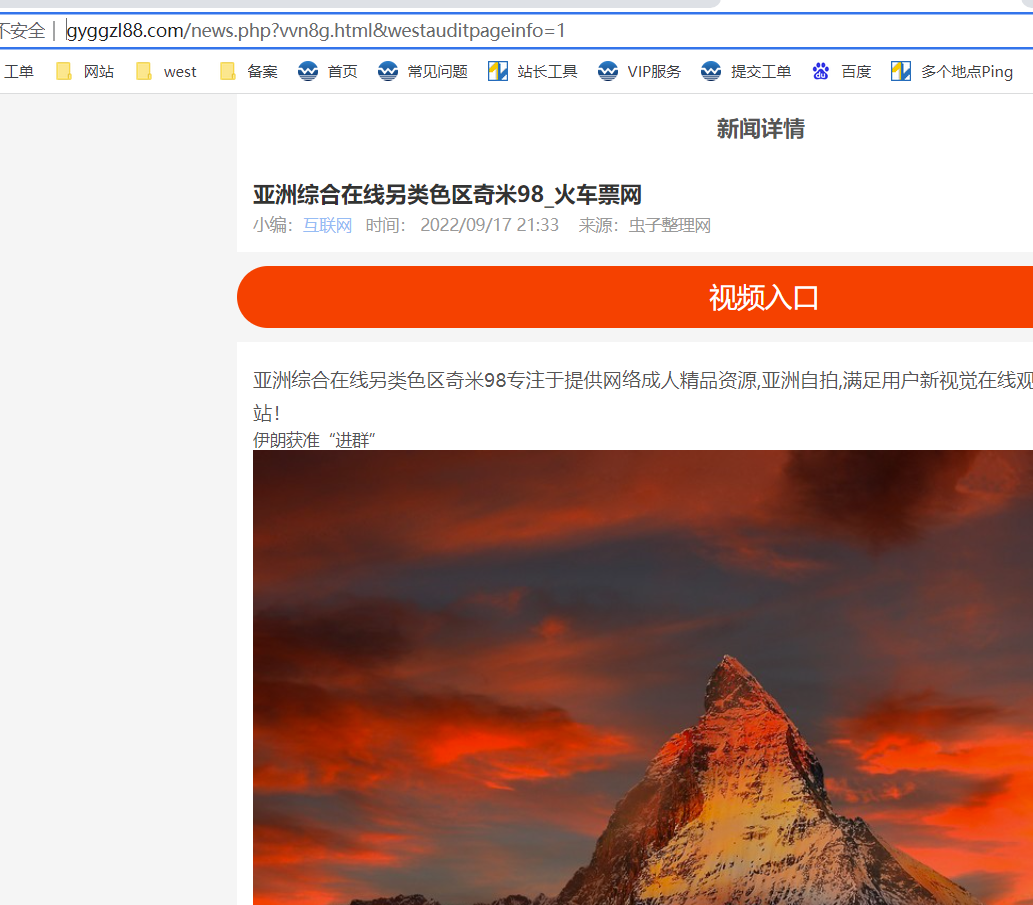Image resolution: width=1033 pixels, height=905 pixels.
Task: Click the 首页 bookmark icon
Action: pos(308,71)
